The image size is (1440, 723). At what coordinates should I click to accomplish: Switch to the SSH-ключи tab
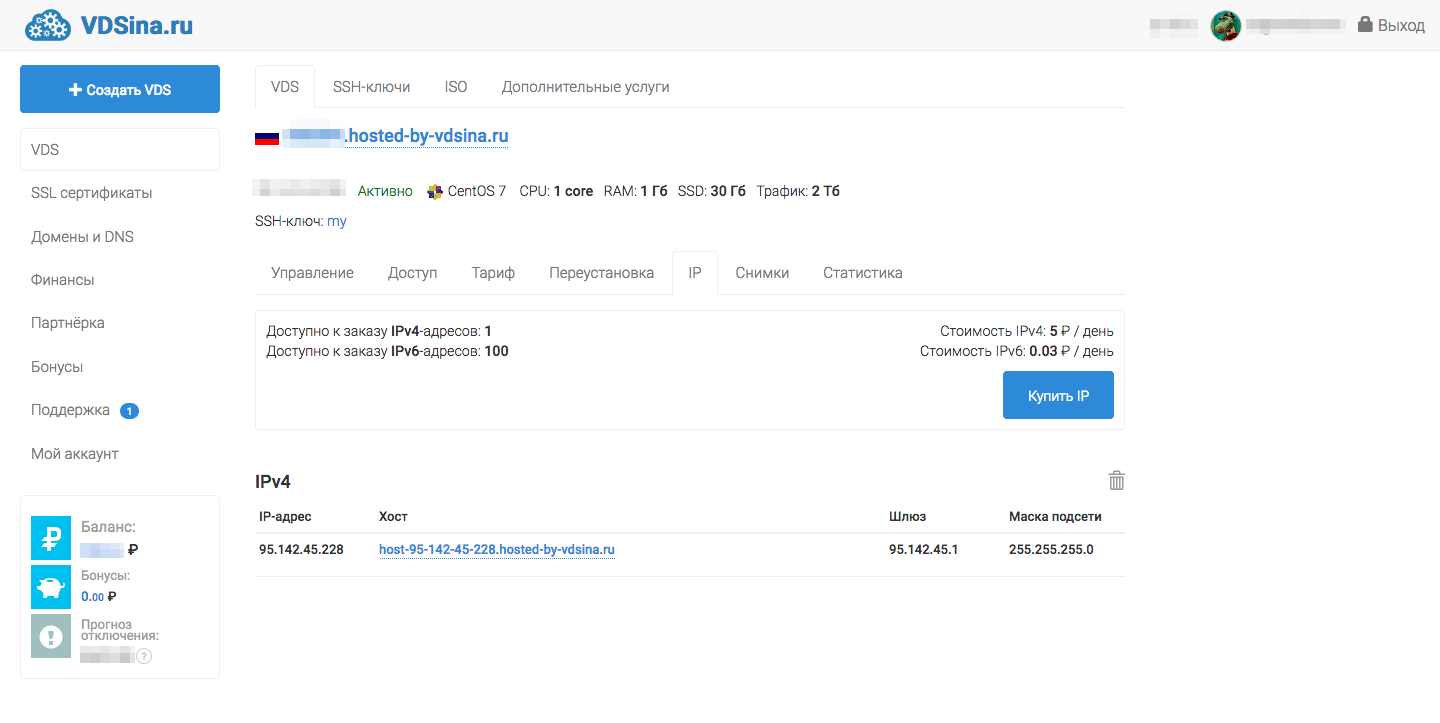pyautogui.click(x=372, y=87)
